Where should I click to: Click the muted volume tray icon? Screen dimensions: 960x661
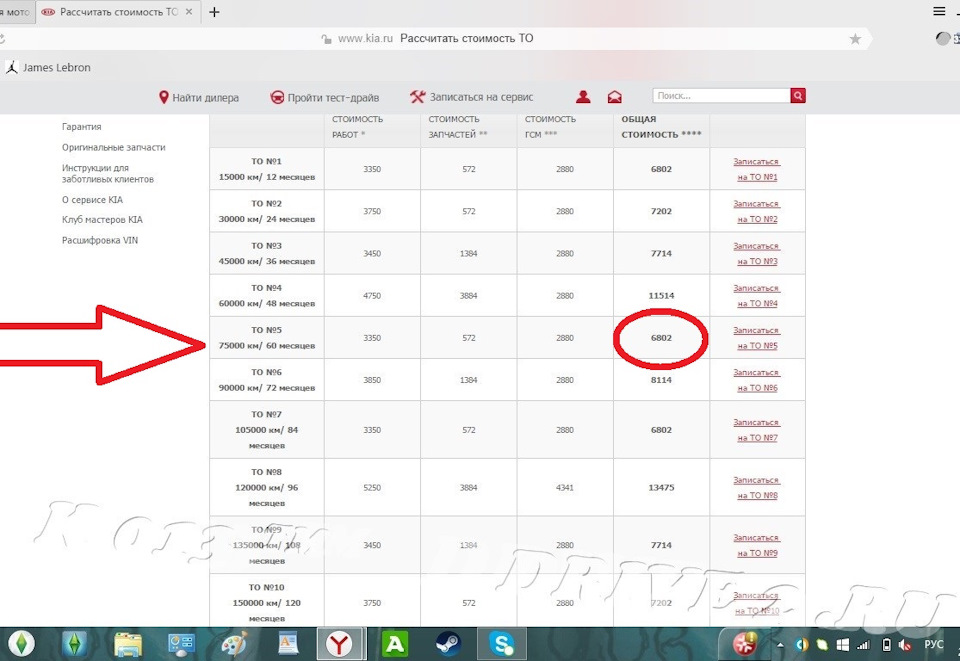(x=905, y=645)
